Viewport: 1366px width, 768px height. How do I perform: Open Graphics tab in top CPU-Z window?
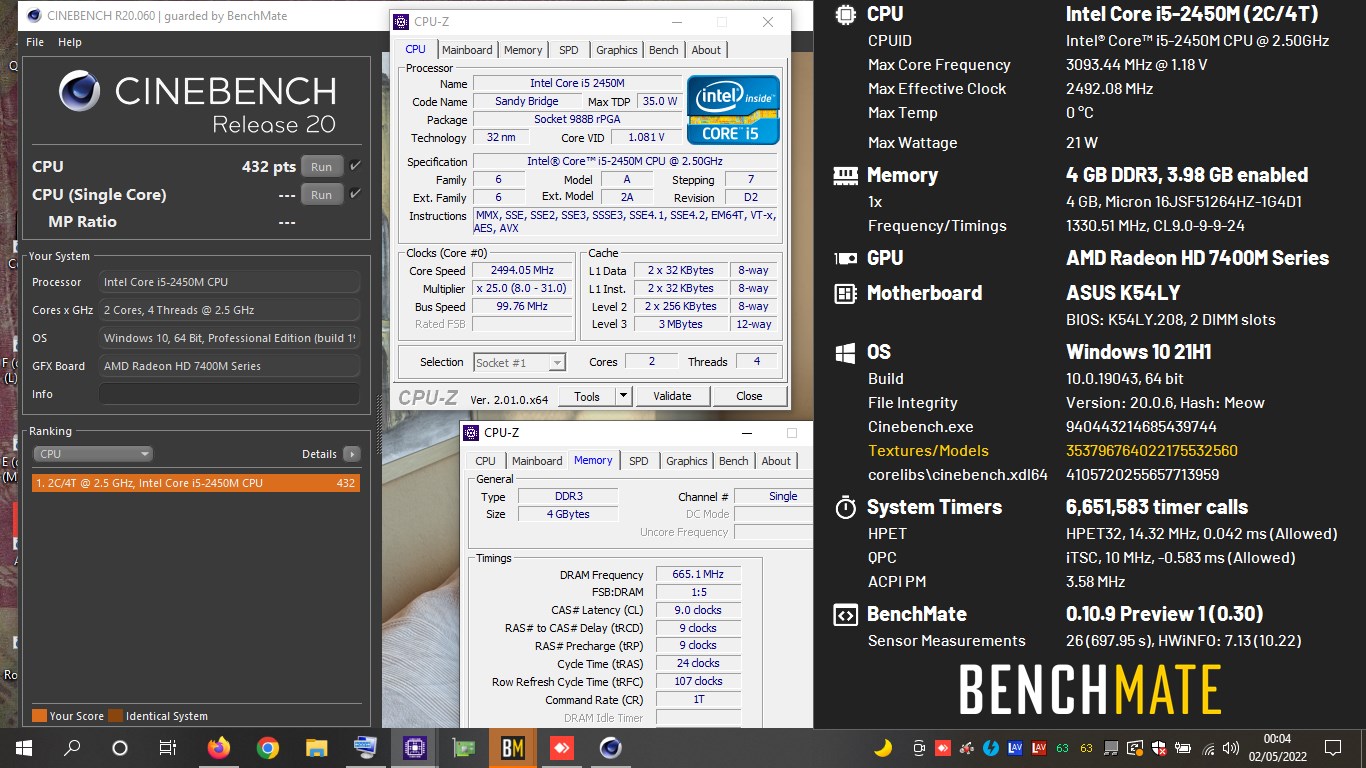617,50
